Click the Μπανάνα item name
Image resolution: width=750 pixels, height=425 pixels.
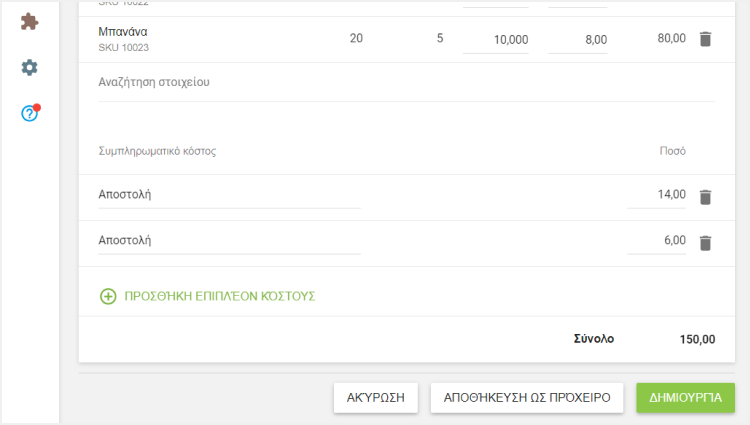[123, 32]
